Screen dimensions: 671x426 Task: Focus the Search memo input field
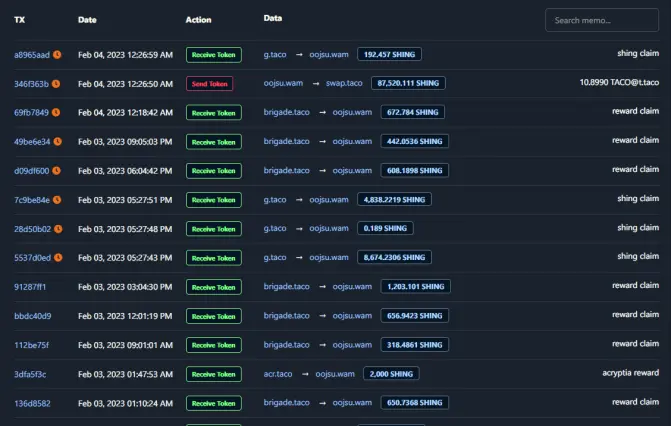pyautogui.click(x=602, y=20)
